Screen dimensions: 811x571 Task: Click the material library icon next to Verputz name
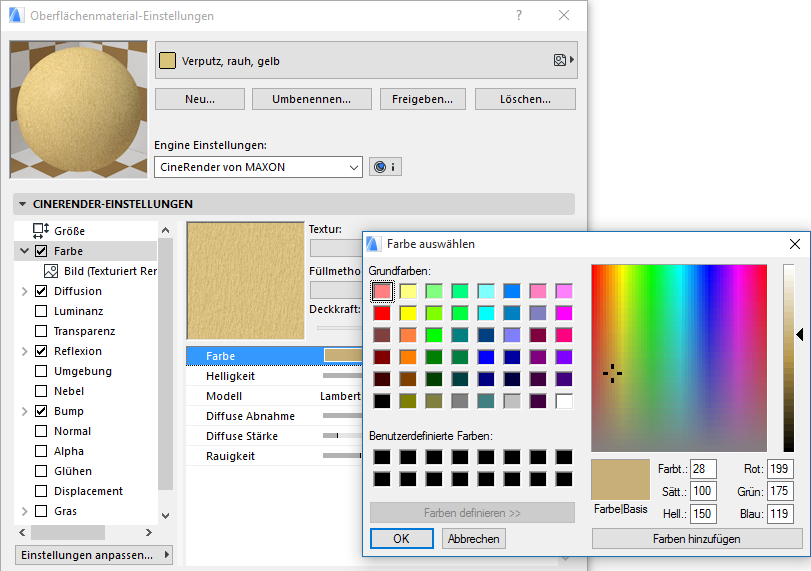pyautogui.click(x=563, y=60)
